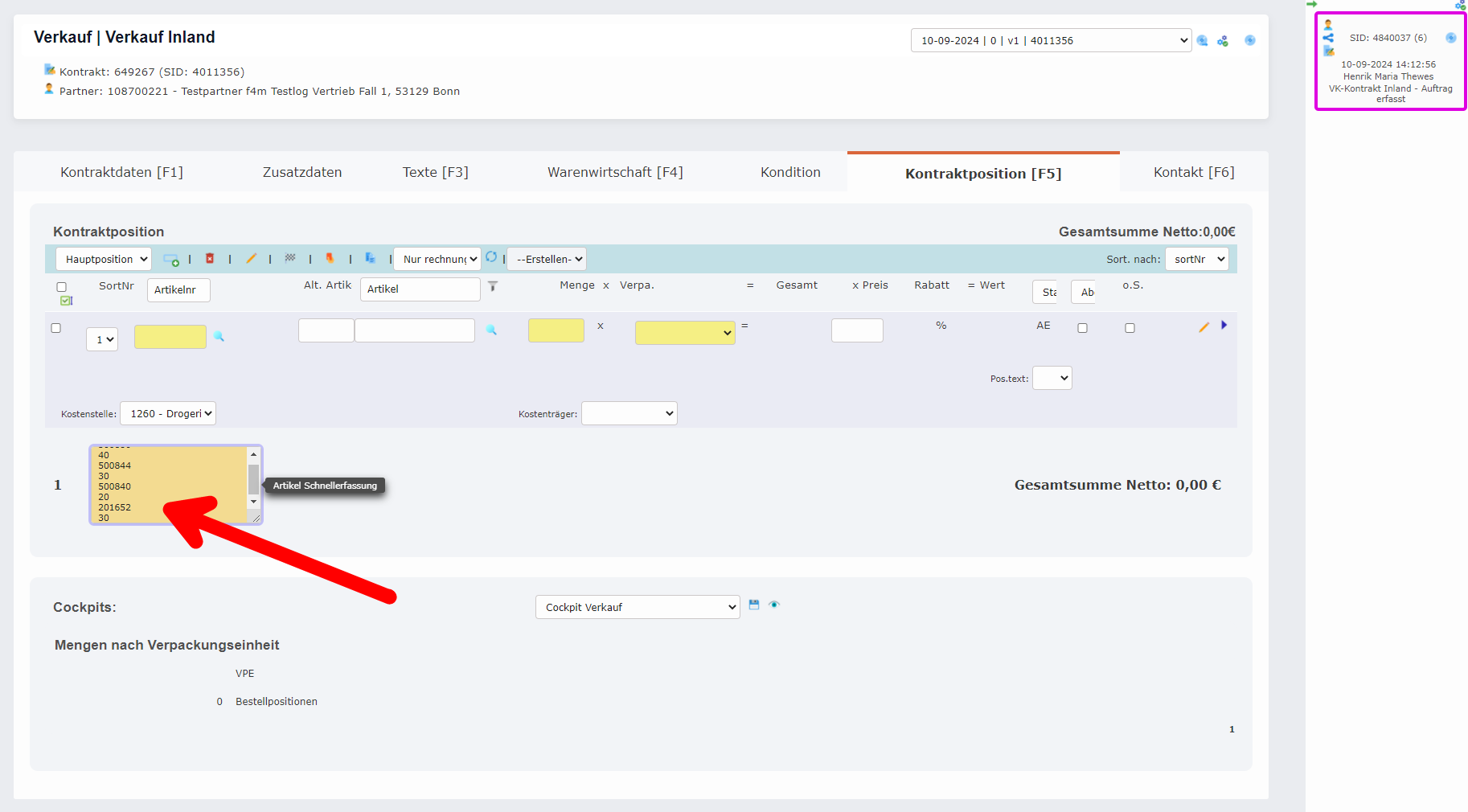
Task: Click the filter funnel icon next to Artikel
Action: (493, 286)
